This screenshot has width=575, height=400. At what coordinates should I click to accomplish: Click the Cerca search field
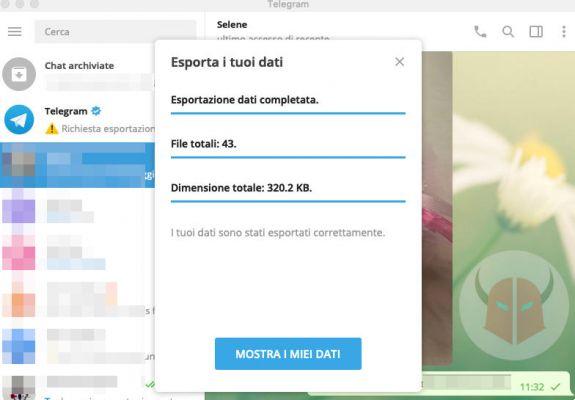point(115,32)
